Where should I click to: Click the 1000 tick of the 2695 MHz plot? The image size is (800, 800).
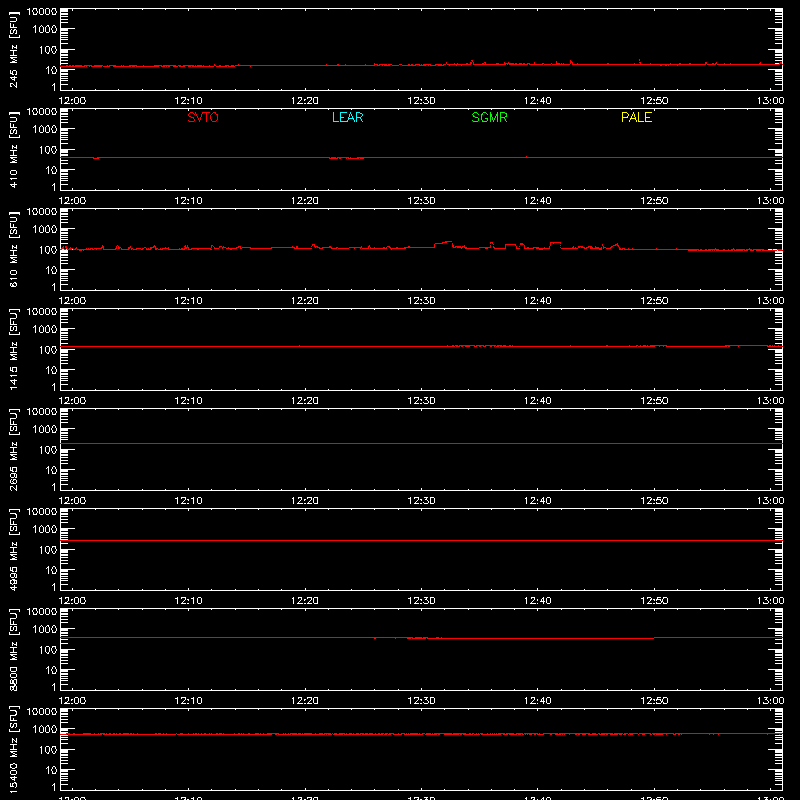(45, 429)
